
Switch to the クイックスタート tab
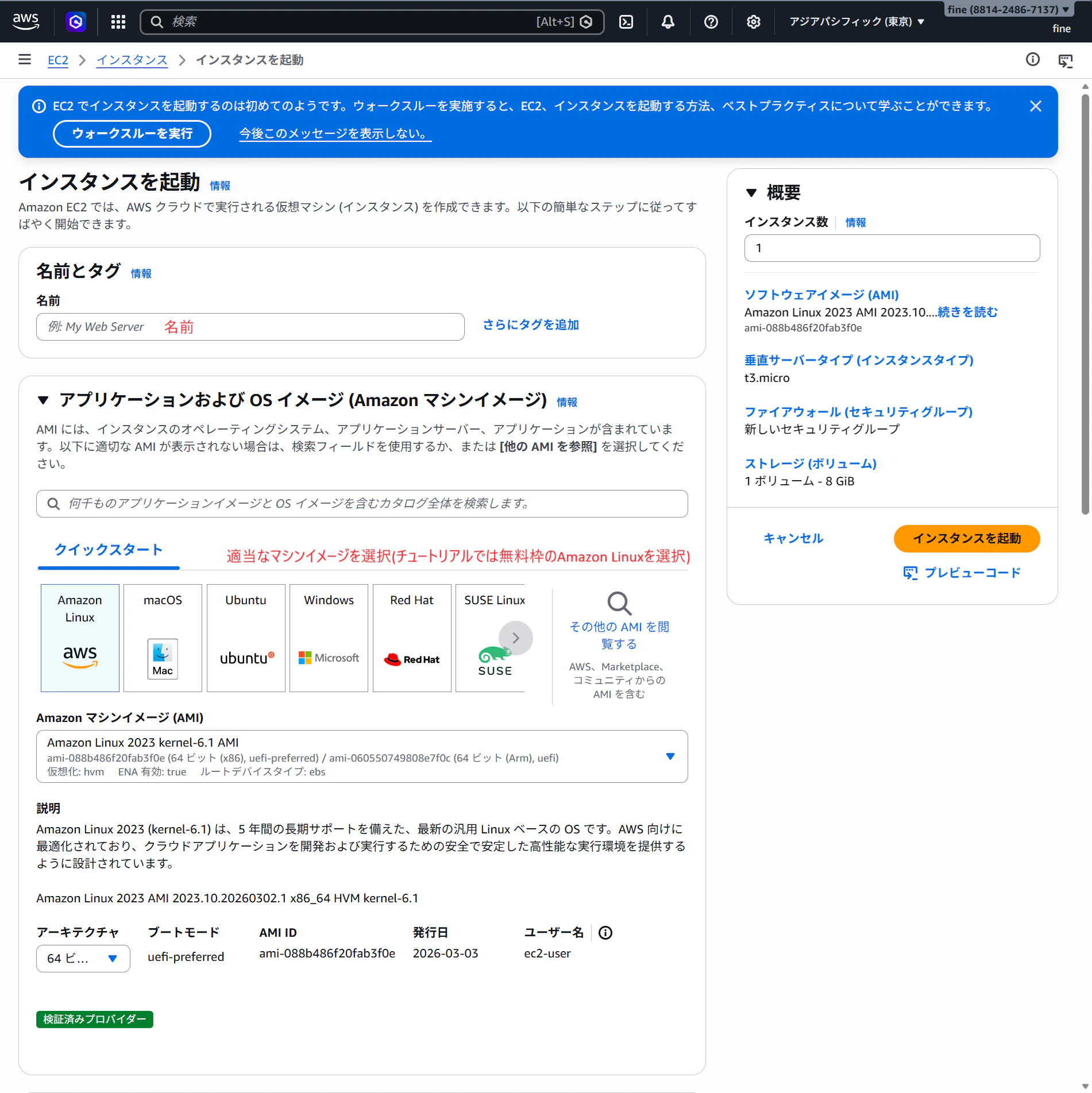(x=109, y=550)
